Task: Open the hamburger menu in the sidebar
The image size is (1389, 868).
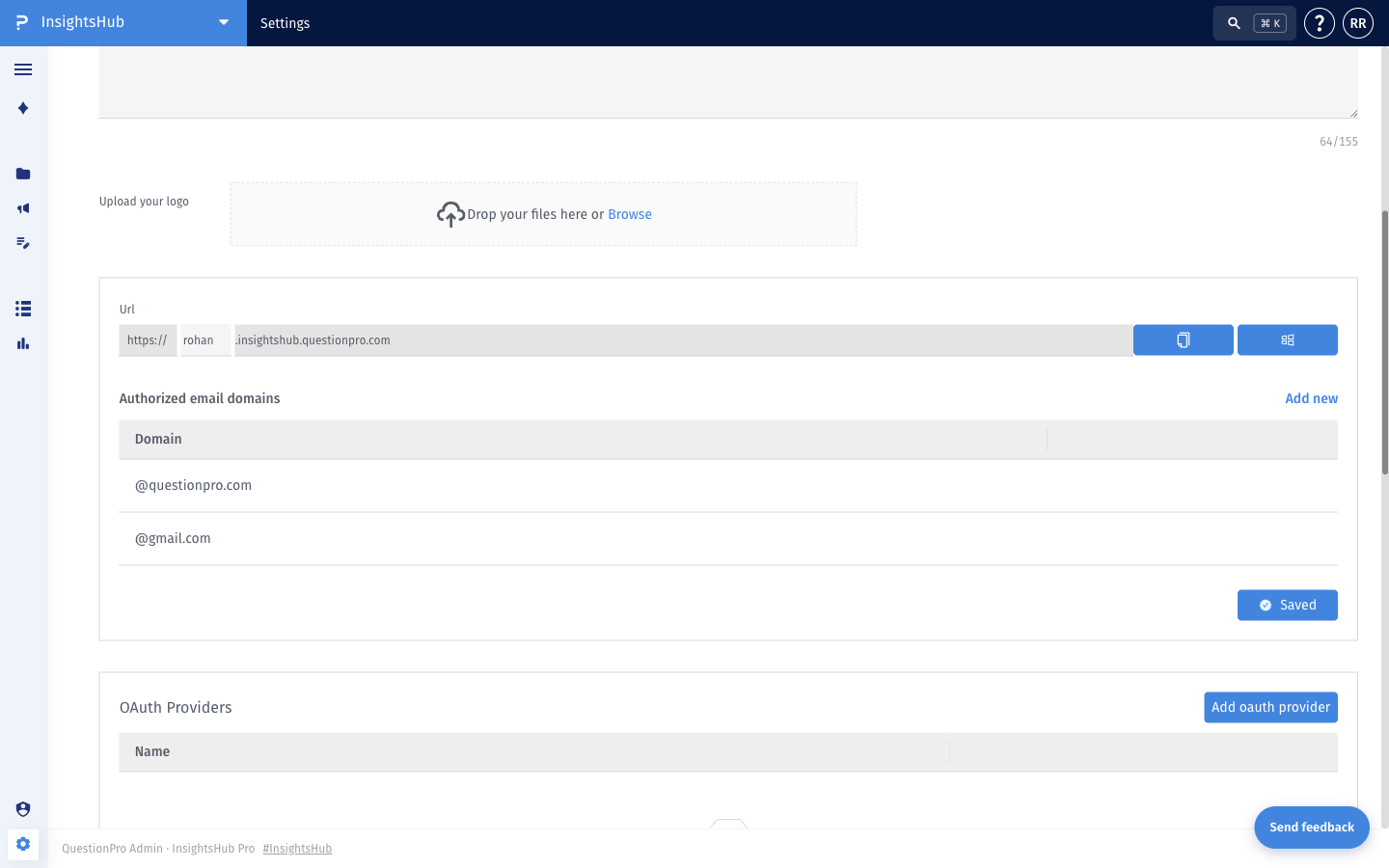Action: click(23, 69)
